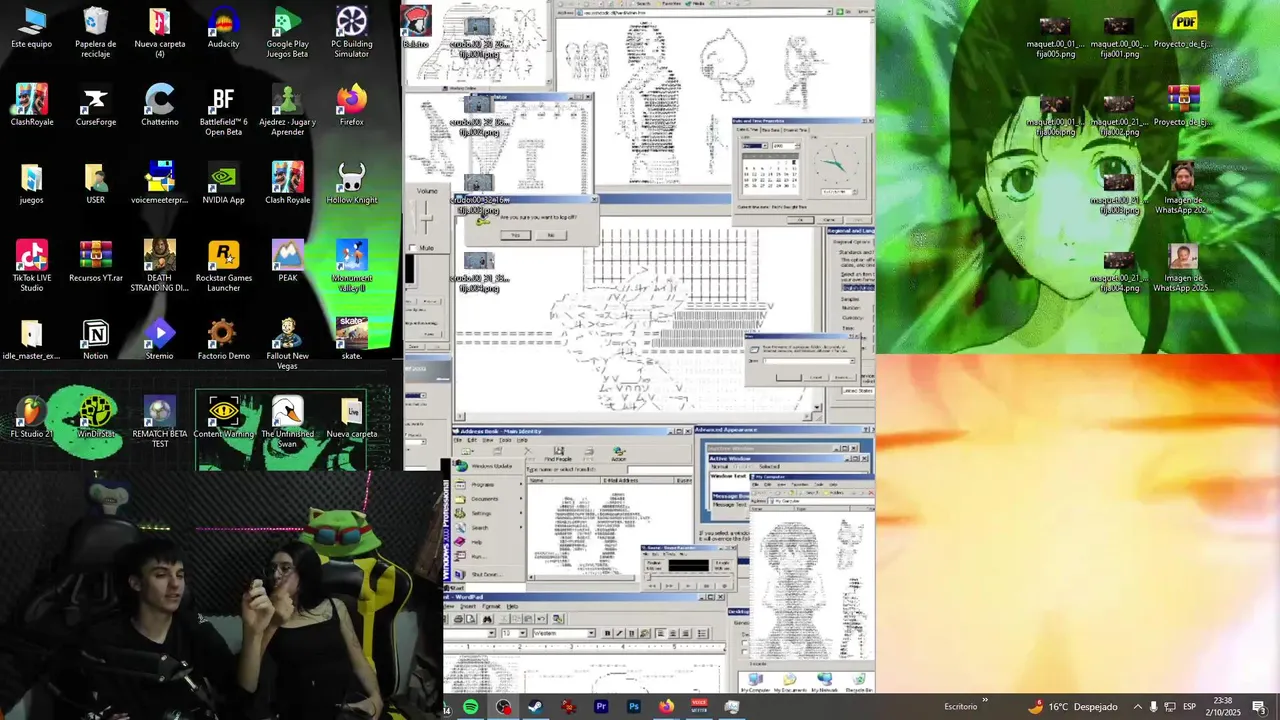Open NVIDIA App
The height and width of the screenshot is (720, 1280).
223,184
